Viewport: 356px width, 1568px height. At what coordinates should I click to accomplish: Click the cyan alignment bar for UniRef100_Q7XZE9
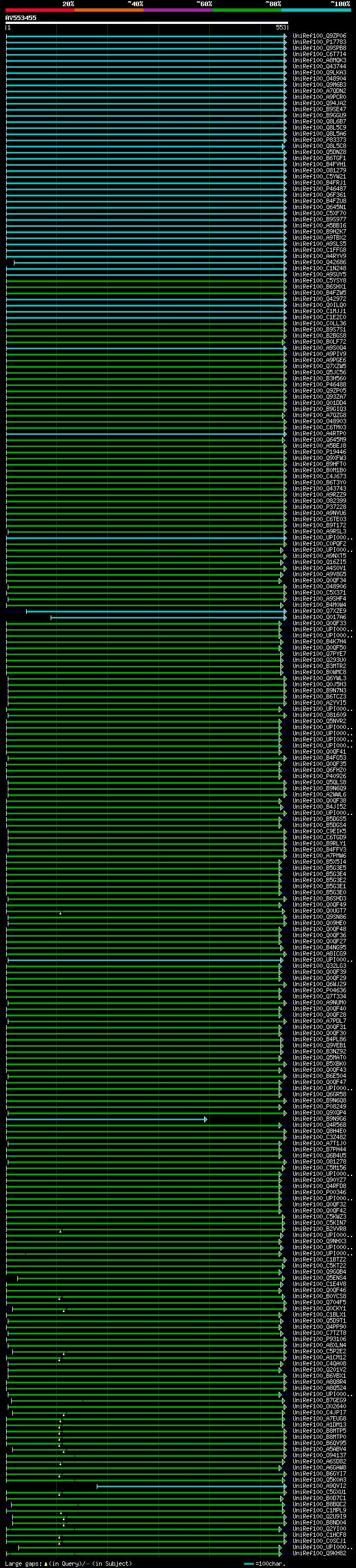tap(156, 611)
